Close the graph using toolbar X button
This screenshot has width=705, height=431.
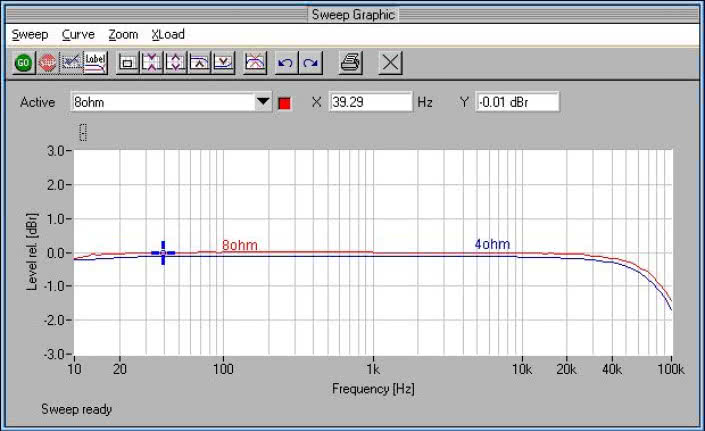[x=391, y=62]
